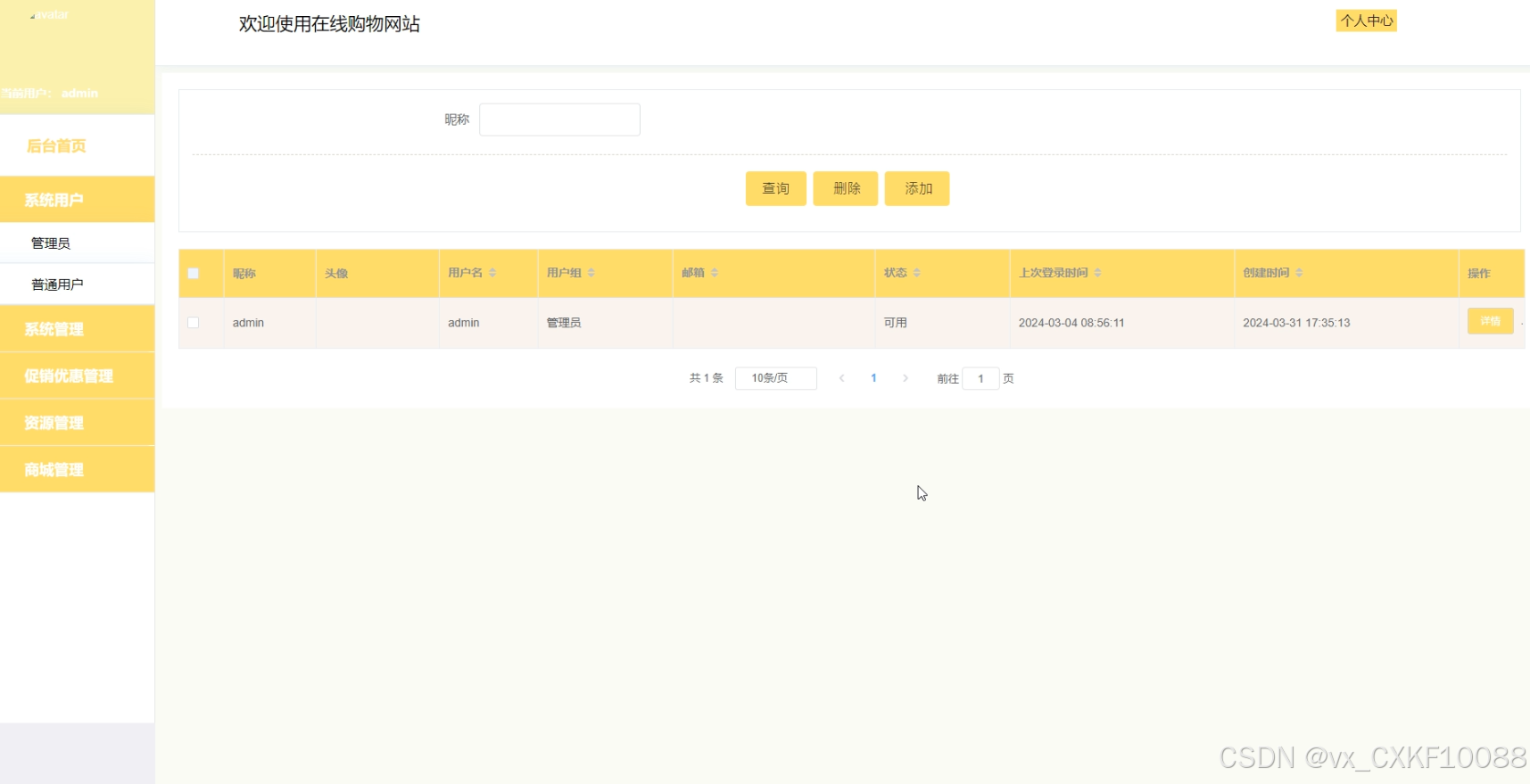Viewport: 1530px width, 784px height.
Task: Sort by 用户名 column arrows
Action: point(492,273)
